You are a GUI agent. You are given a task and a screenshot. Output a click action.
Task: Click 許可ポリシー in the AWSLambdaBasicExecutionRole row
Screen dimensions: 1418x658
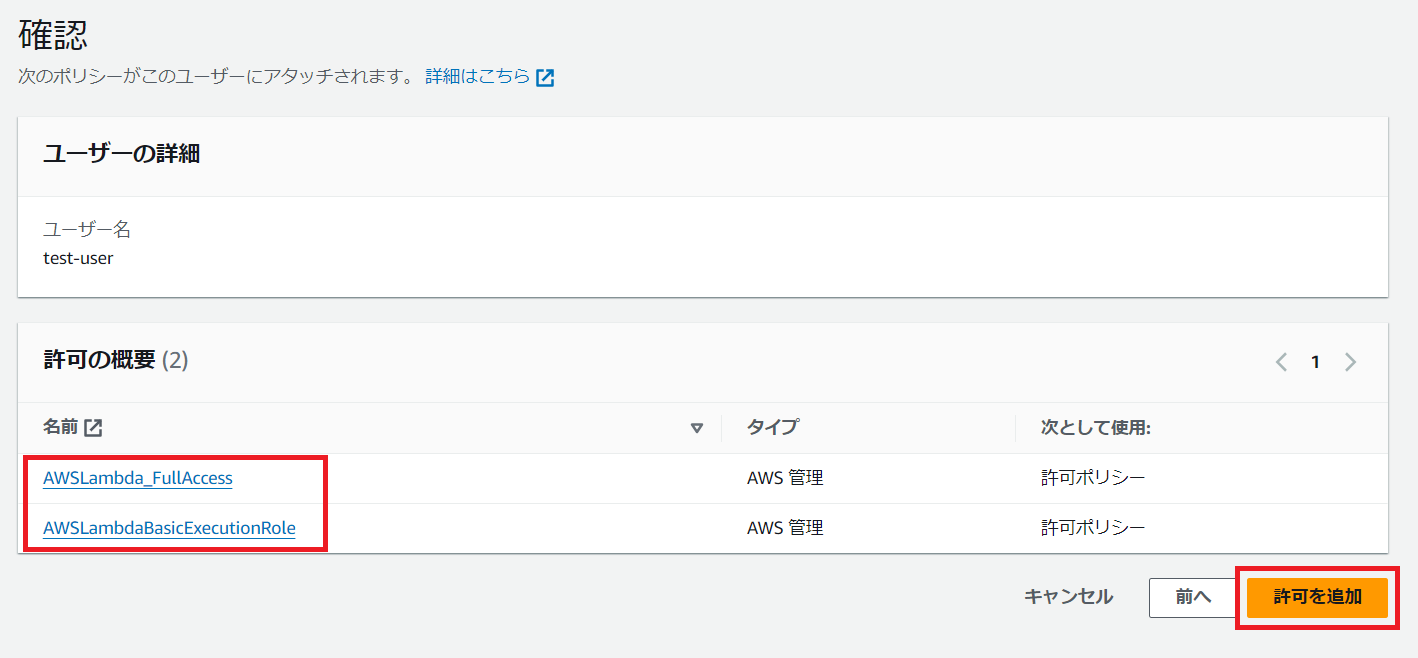1092,528
